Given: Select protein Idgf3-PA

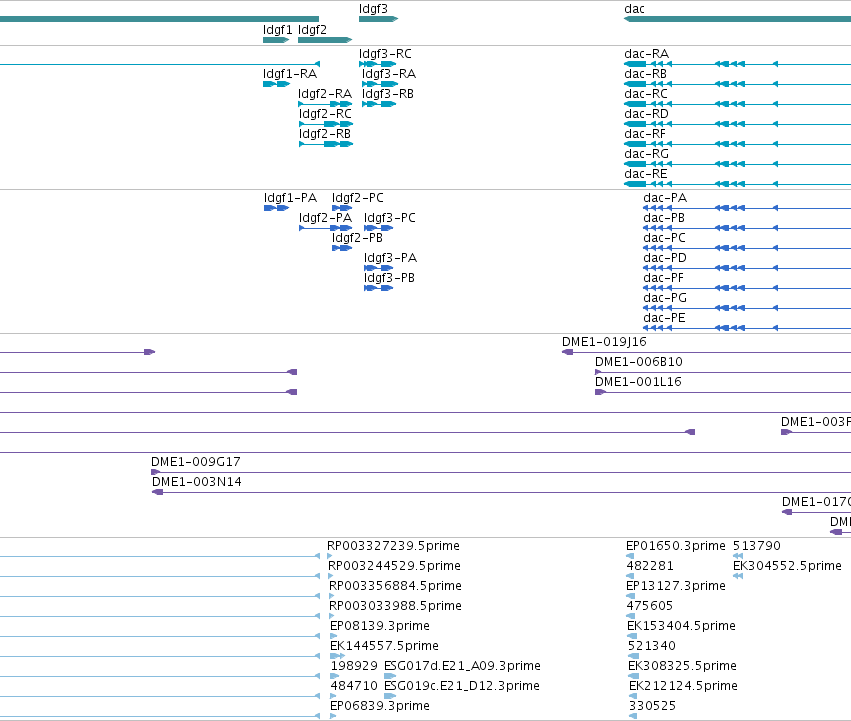Looking at the screenshot, I should [x=378, y=268].
